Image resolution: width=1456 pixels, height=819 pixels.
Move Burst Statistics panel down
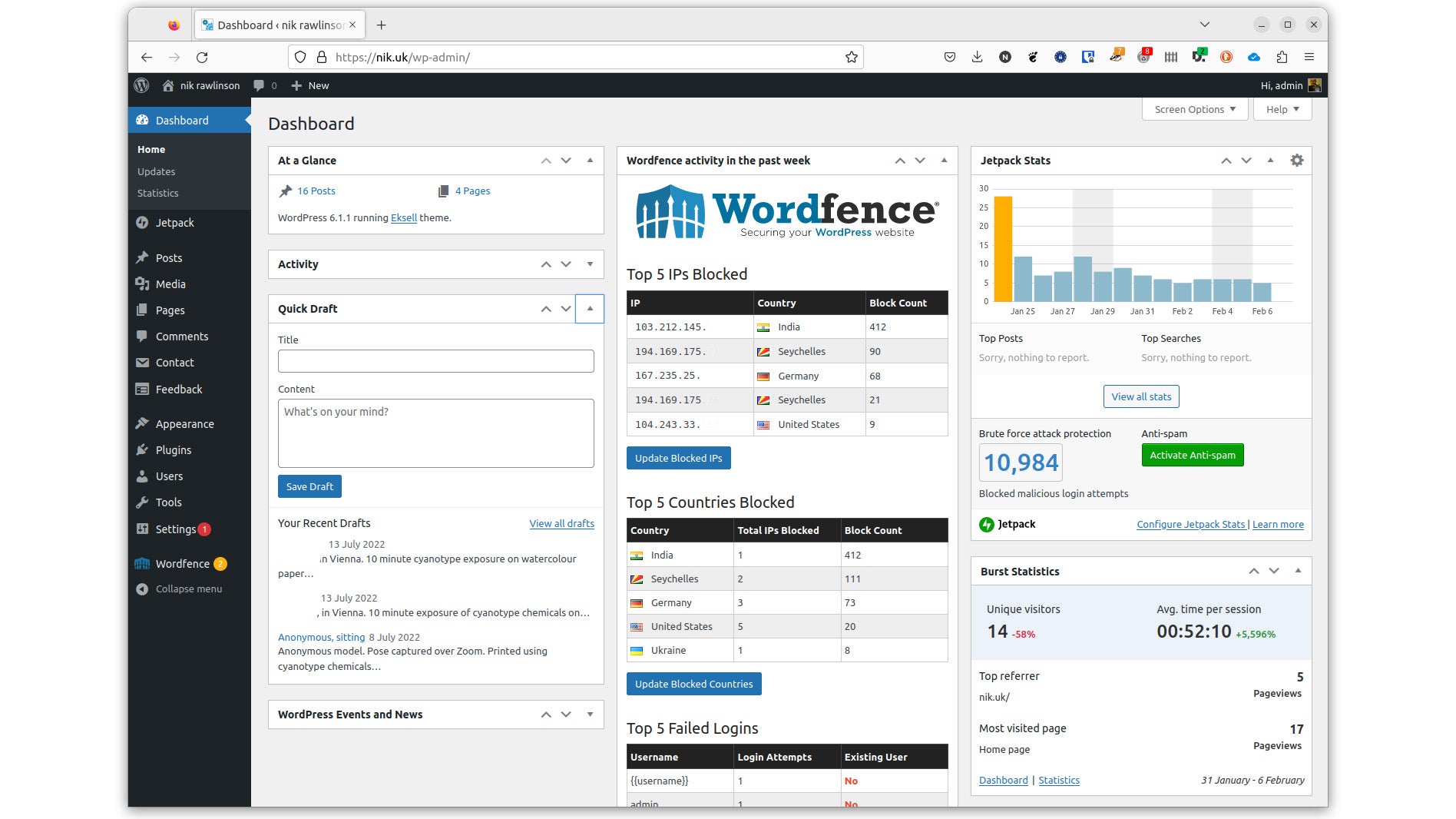(1274, 571)
